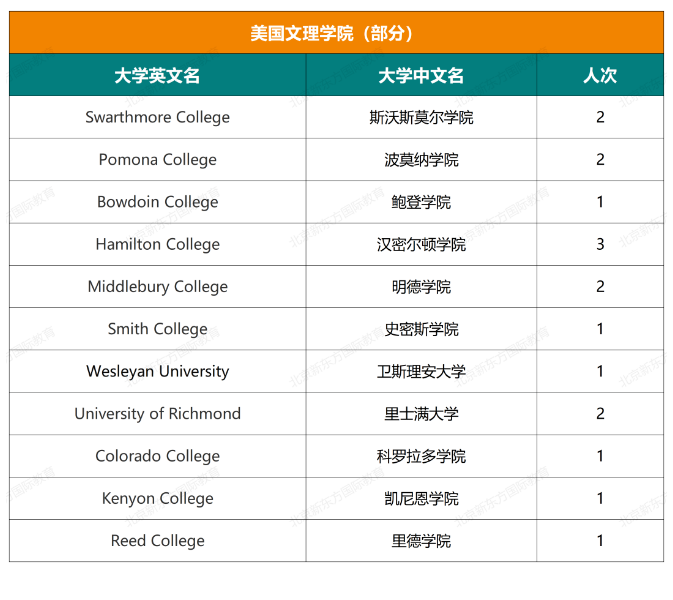Click the Pomona College cell
Screen dimensions: 673x600
(x=158, y=160)
